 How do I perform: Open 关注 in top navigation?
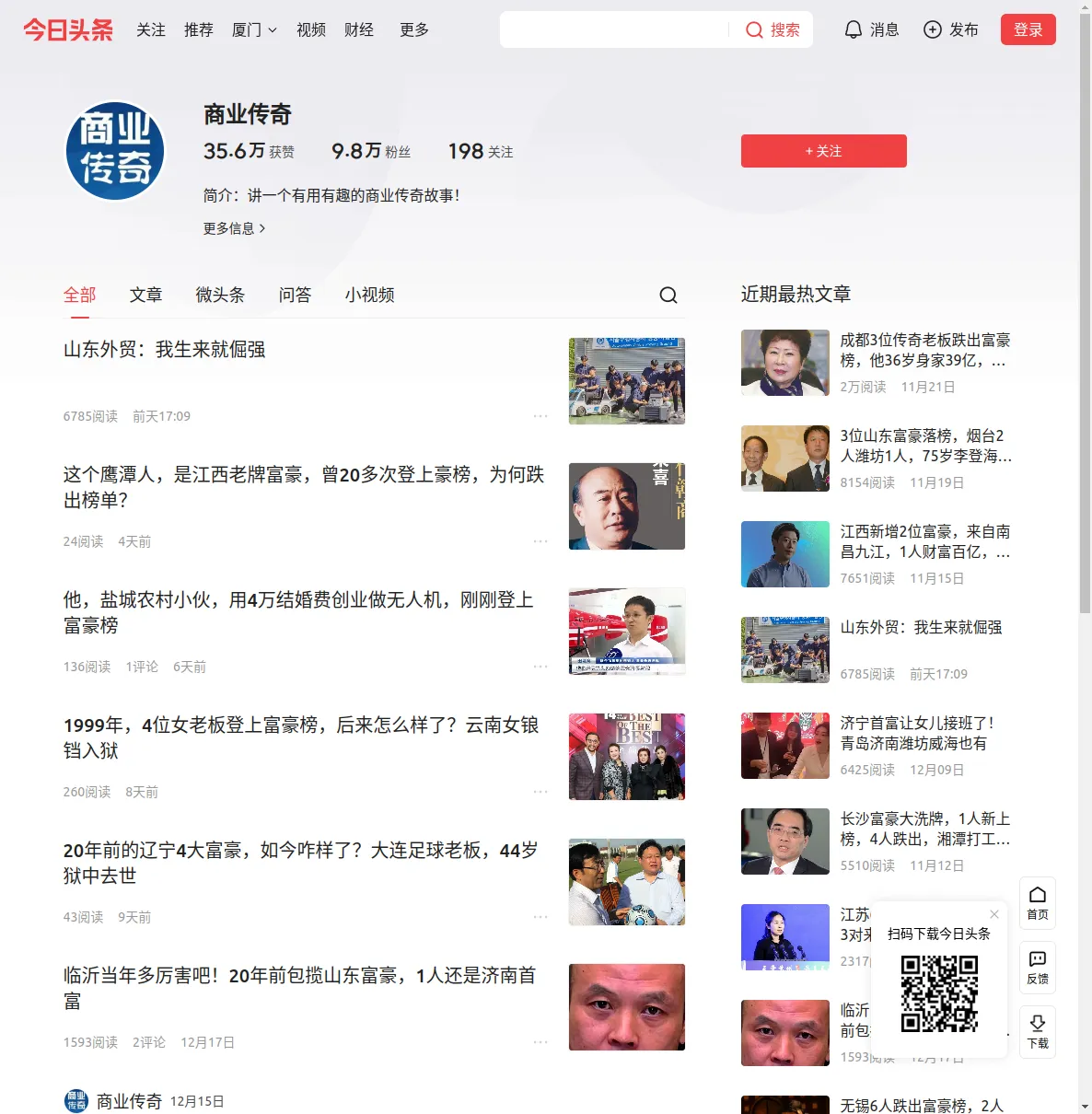click(151, 30)
